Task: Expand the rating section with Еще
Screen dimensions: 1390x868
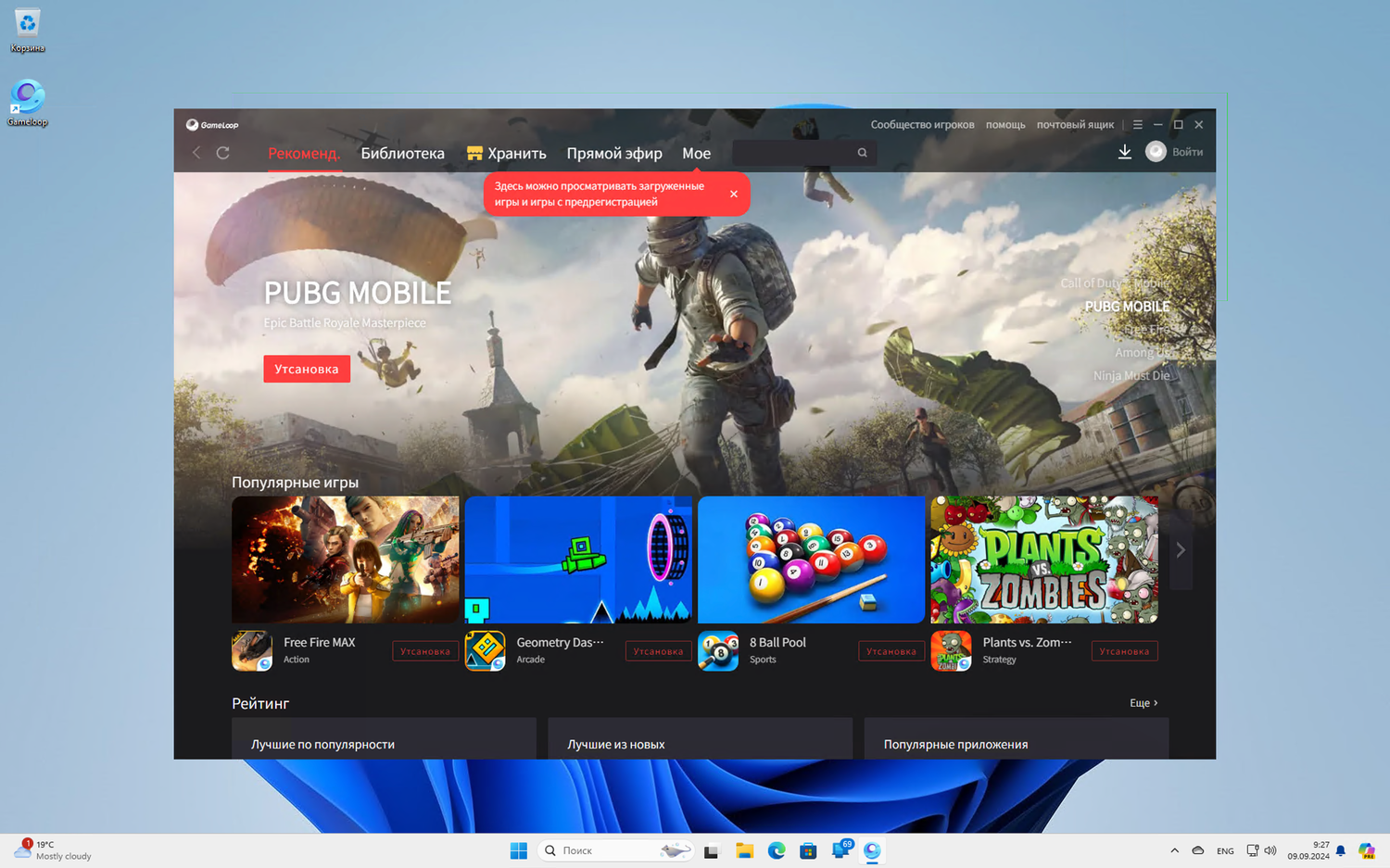Action: [1144, 703]
